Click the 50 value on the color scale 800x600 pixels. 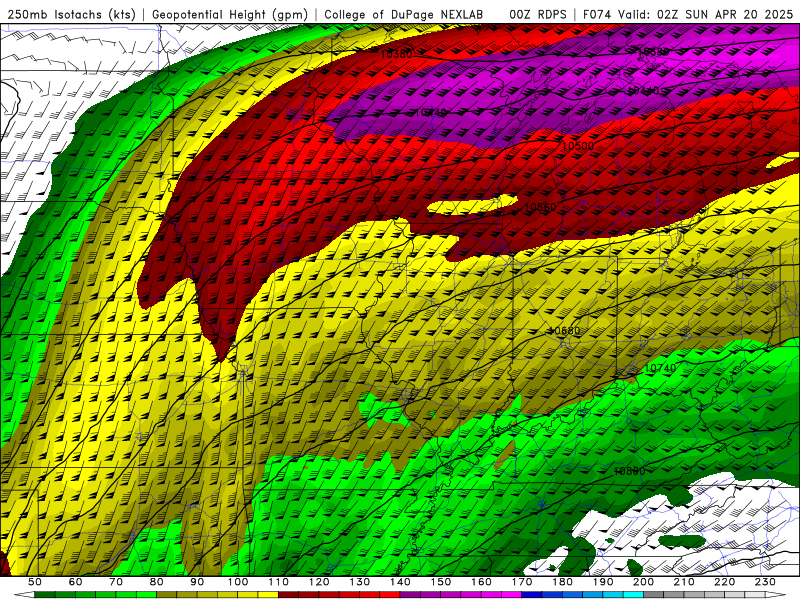[x=34, y=582]
